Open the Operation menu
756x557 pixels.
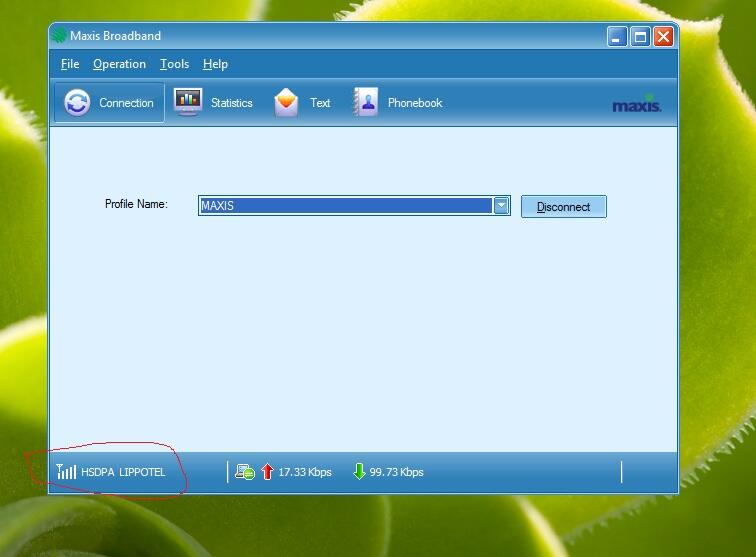point(120,64)
